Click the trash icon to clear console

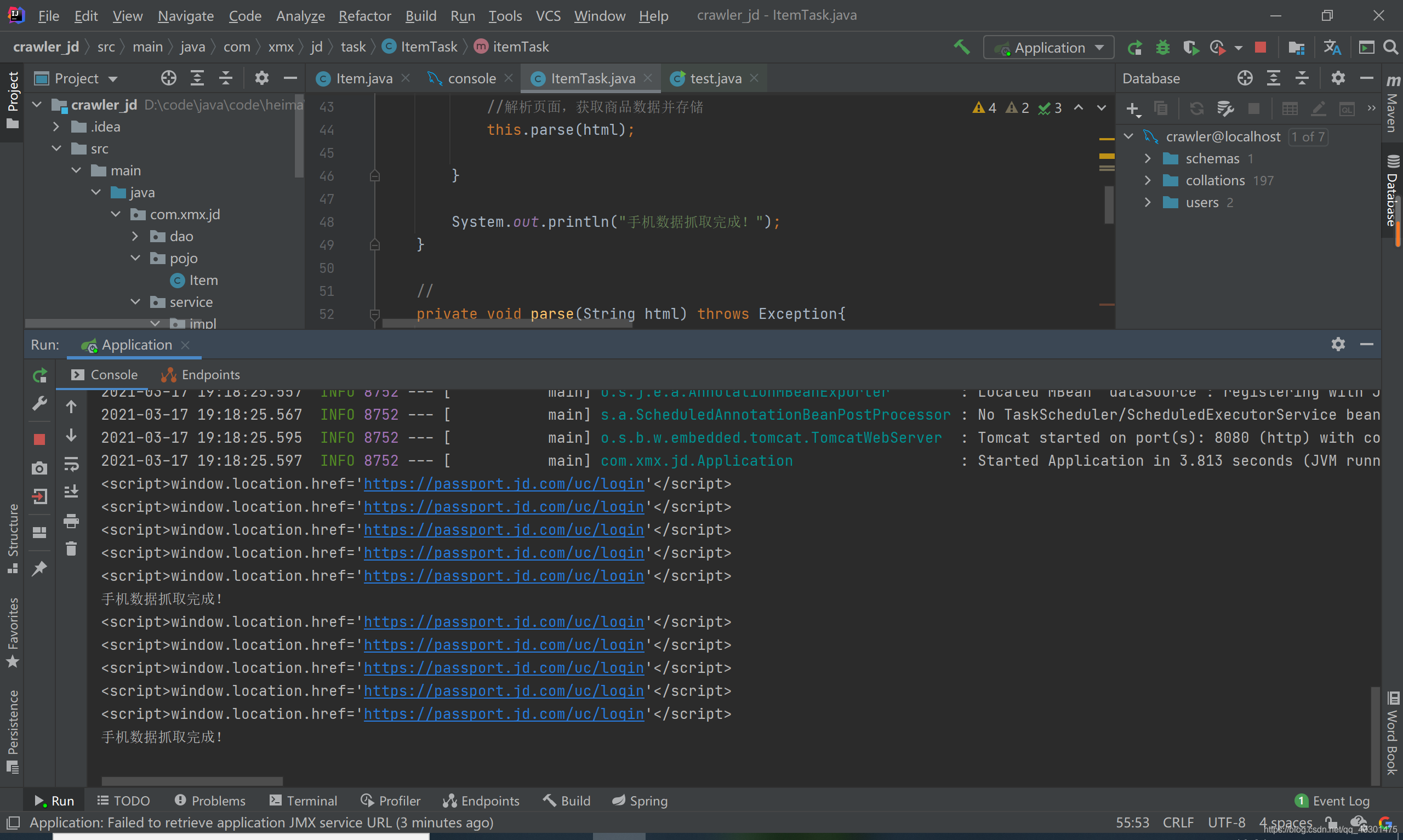71,548
